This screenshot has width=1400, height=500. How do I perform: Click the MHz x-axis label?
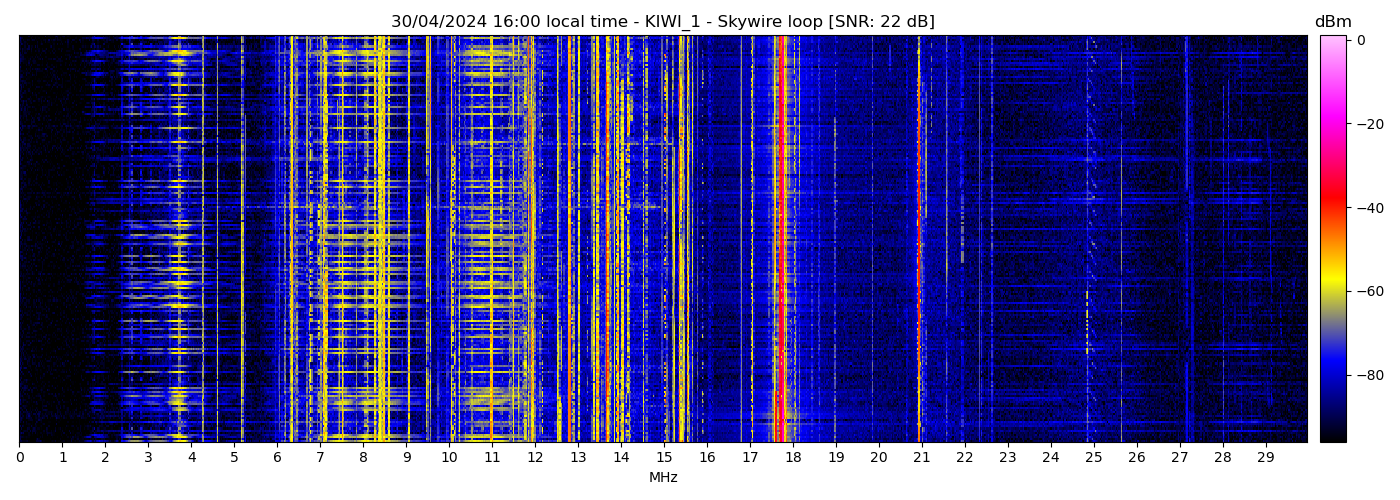[x=663, y=478]
